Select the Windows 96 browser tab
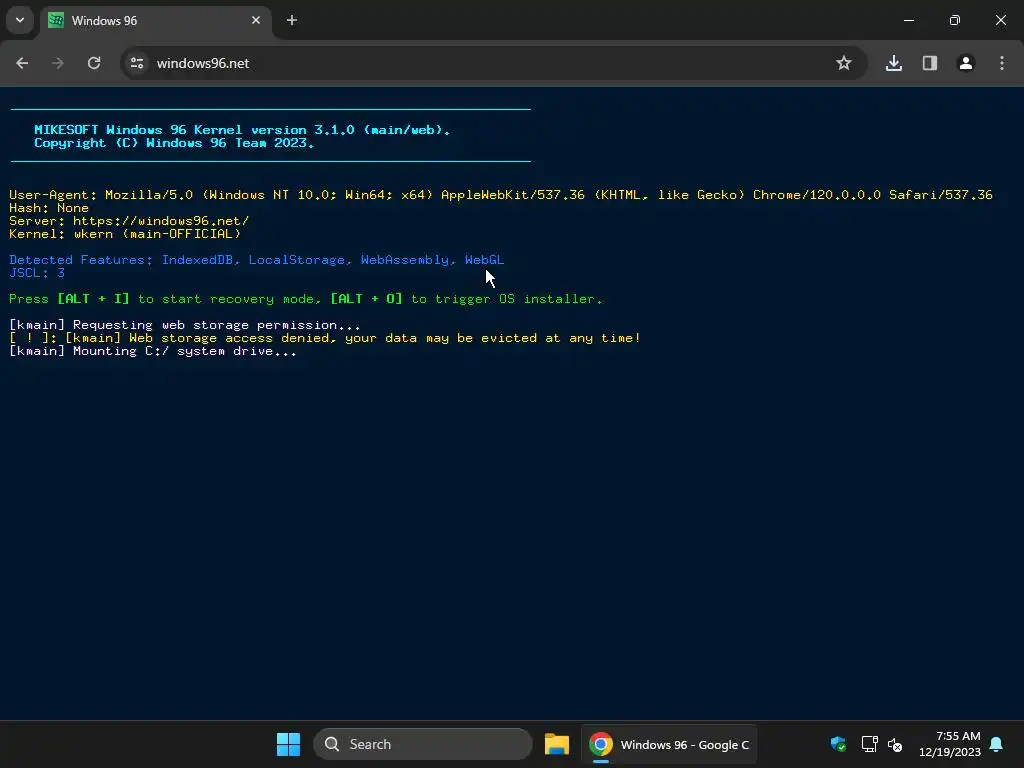 [x=156, y=21]
